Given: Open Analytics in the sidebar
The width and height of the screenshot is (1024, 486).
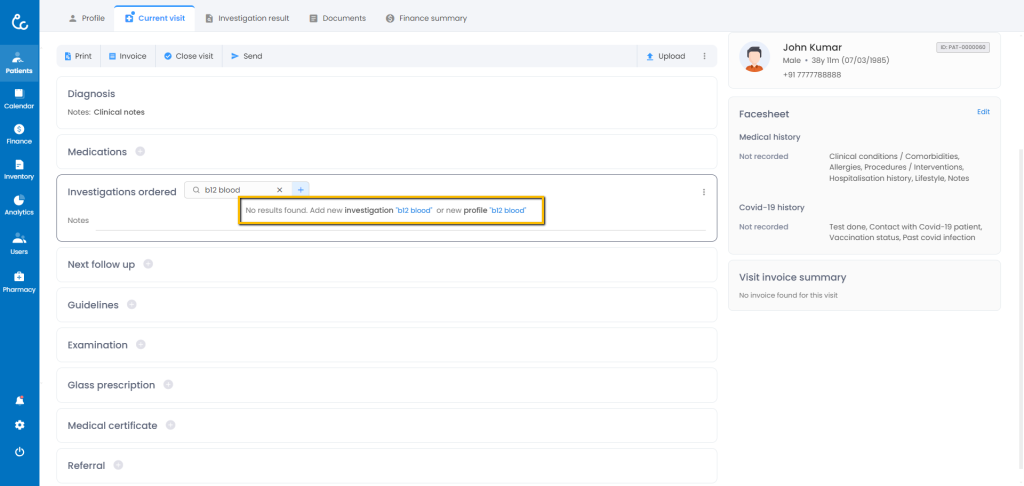Looking at the screenshot, I should (x=19, y=205).
